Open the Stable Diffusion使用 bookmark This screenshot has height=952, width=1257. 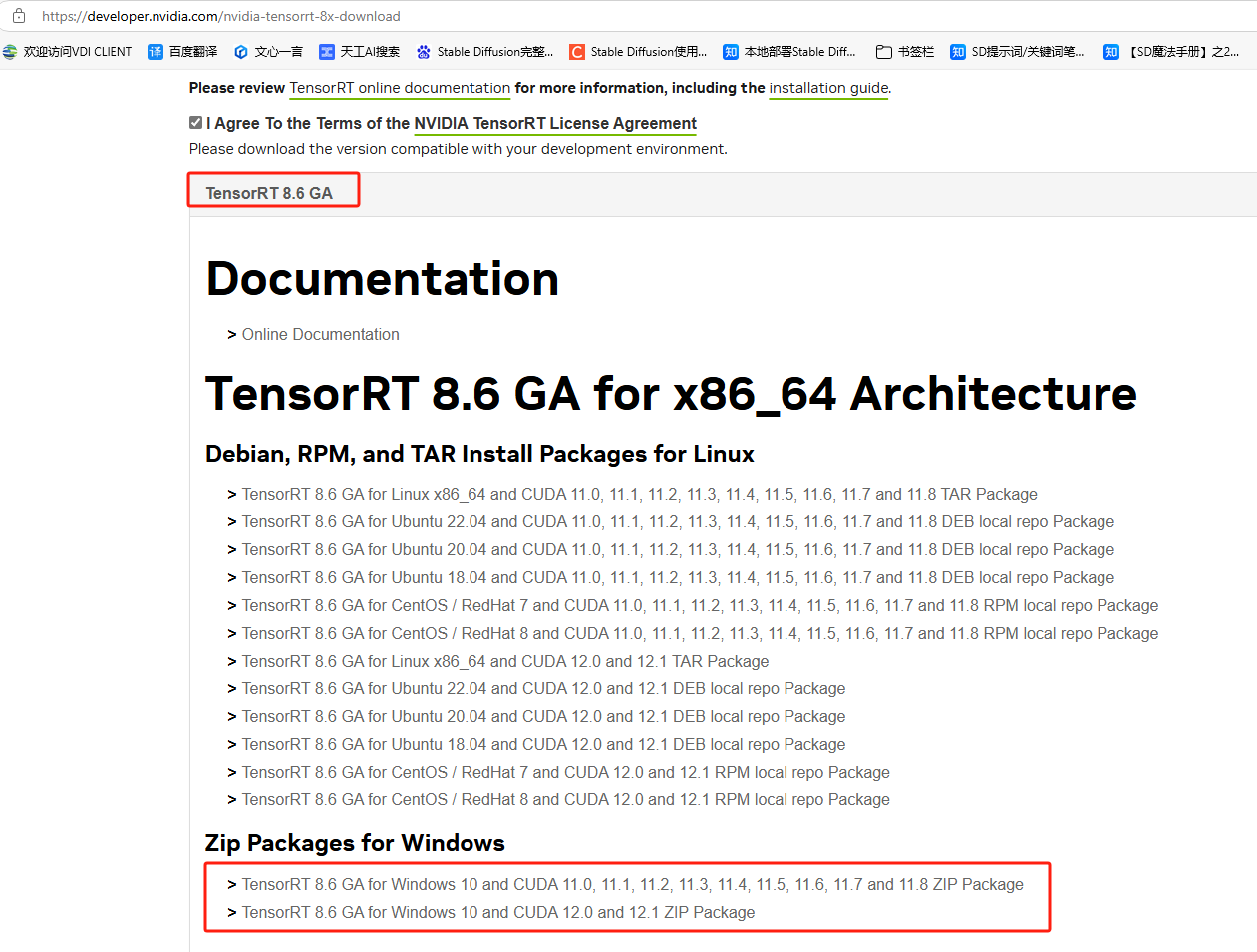(639, 52)
